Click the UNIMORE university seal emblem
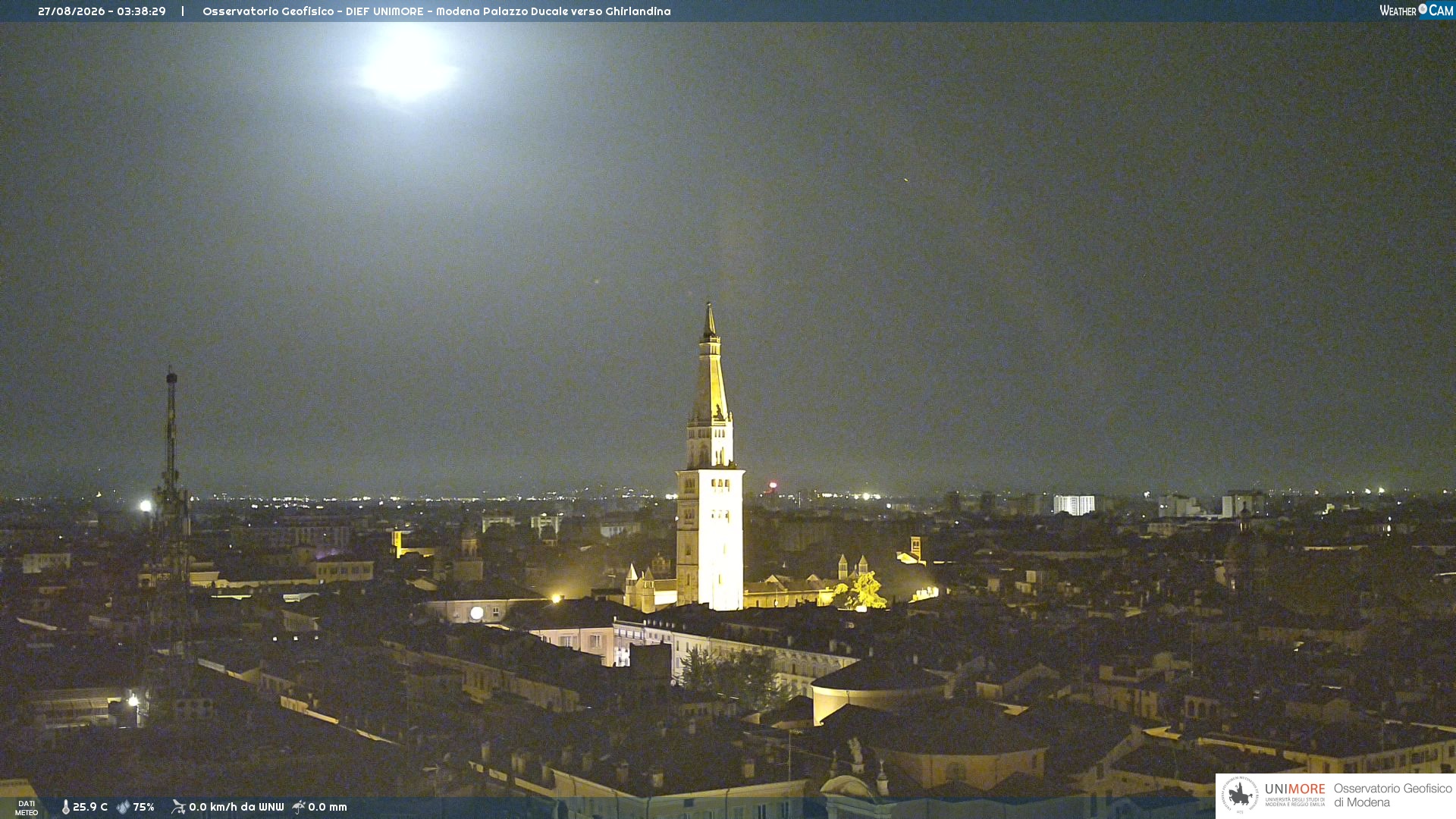 (1240, 795)
